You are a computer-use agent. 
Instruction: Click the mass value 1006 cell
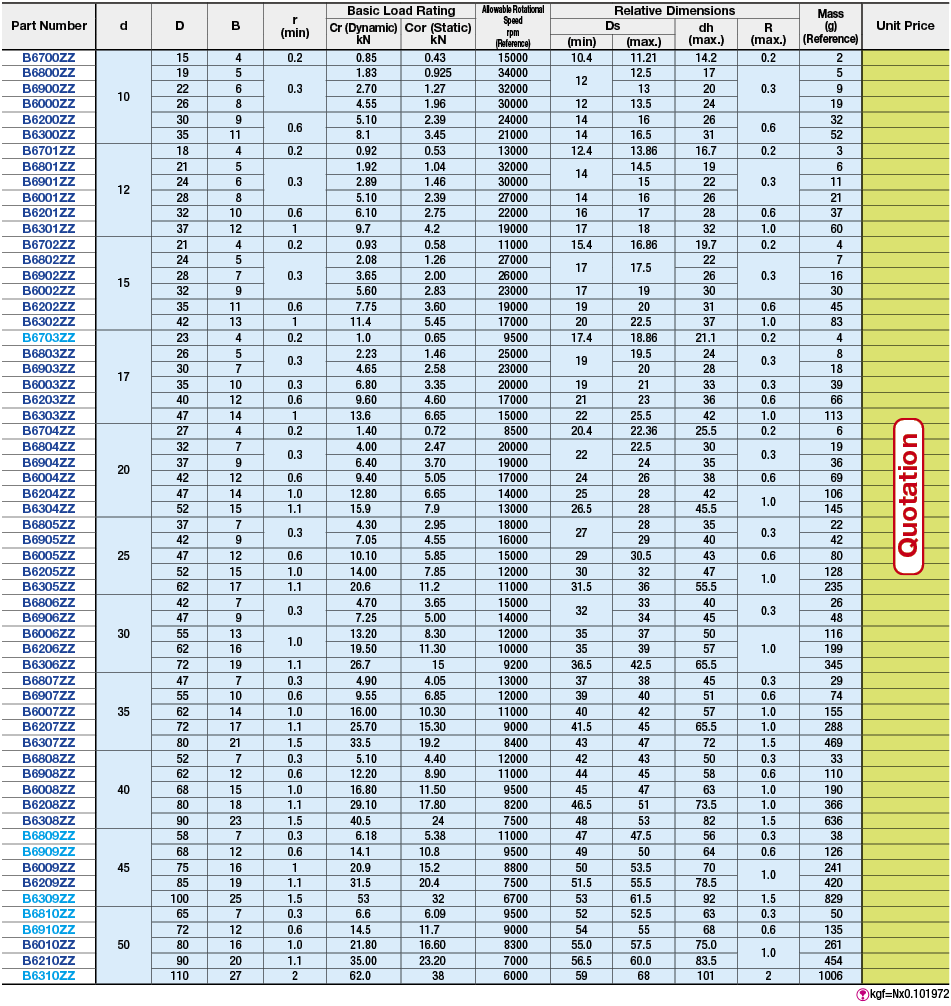[x=830, y=975]
